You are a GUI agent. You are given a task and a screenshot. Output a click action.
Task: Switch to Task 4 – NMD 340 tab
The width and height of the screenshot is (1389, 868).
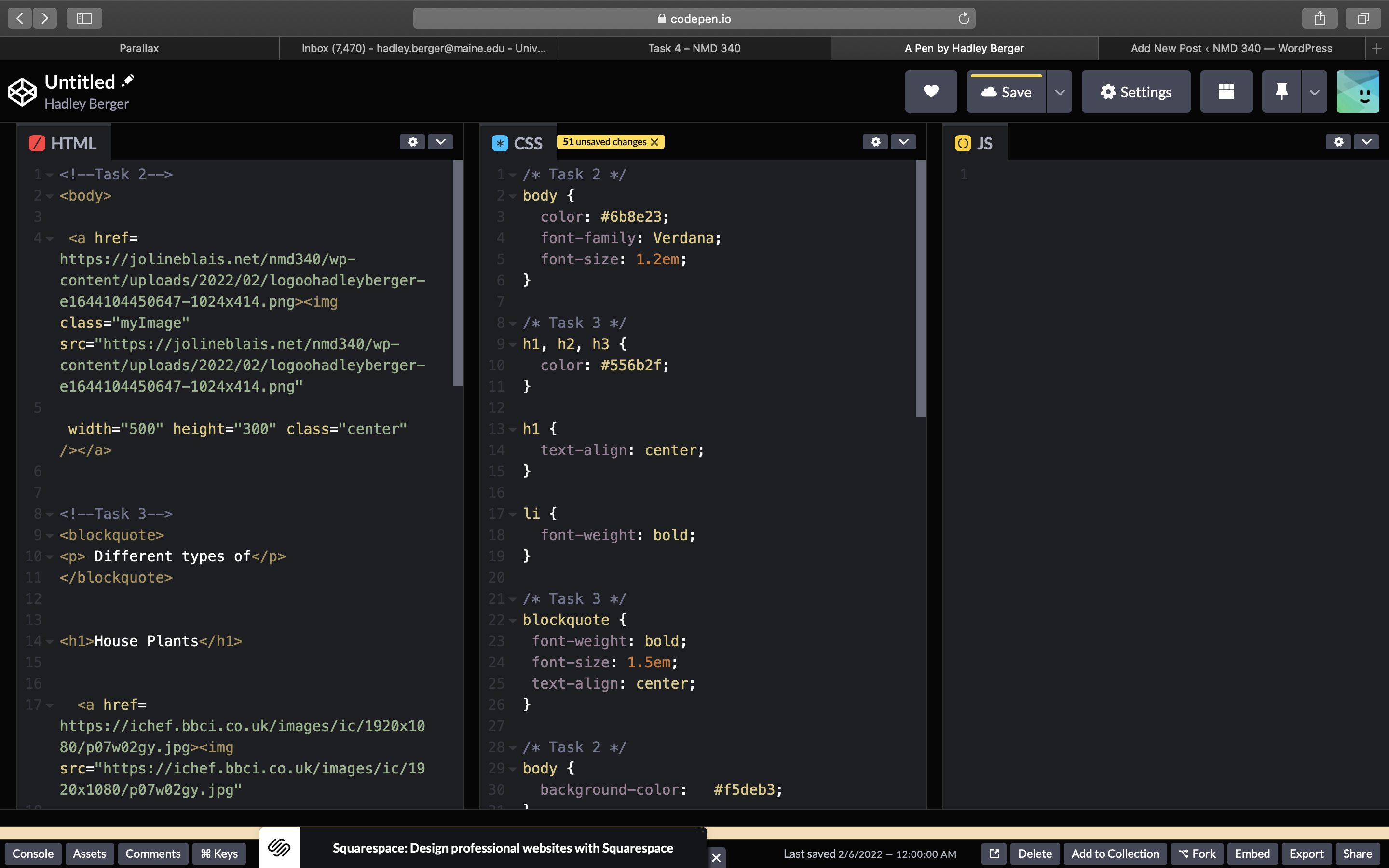pos(694,48)
